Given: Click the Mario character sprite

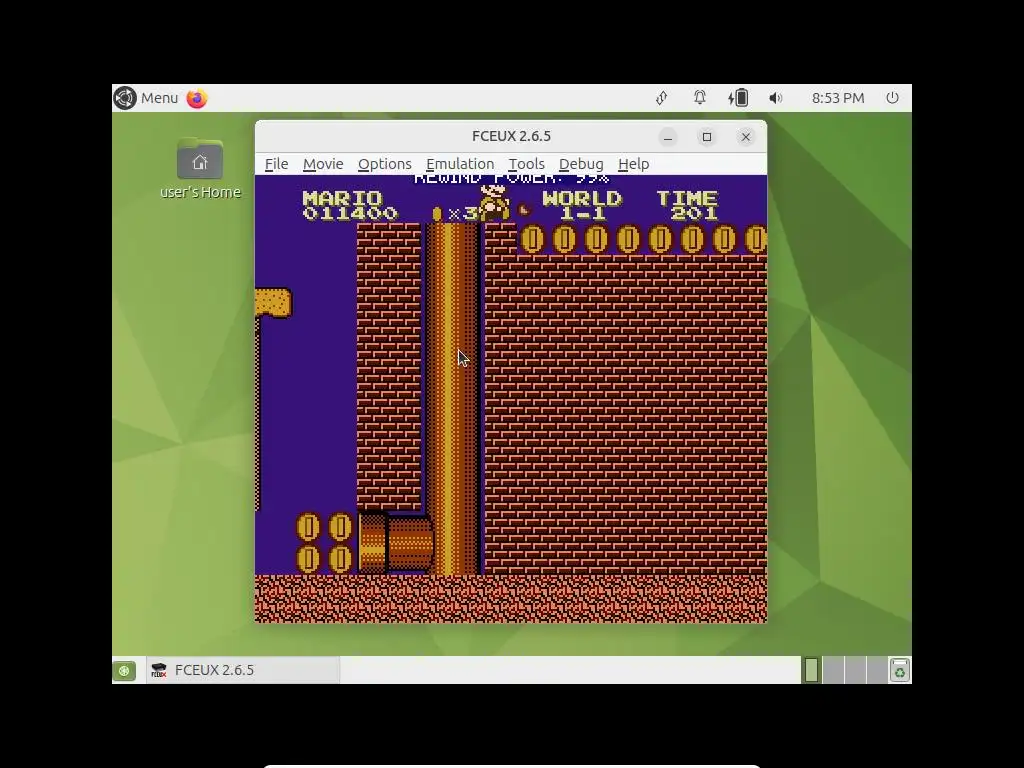Looking at the screenshot, I should tap(494, 202).
